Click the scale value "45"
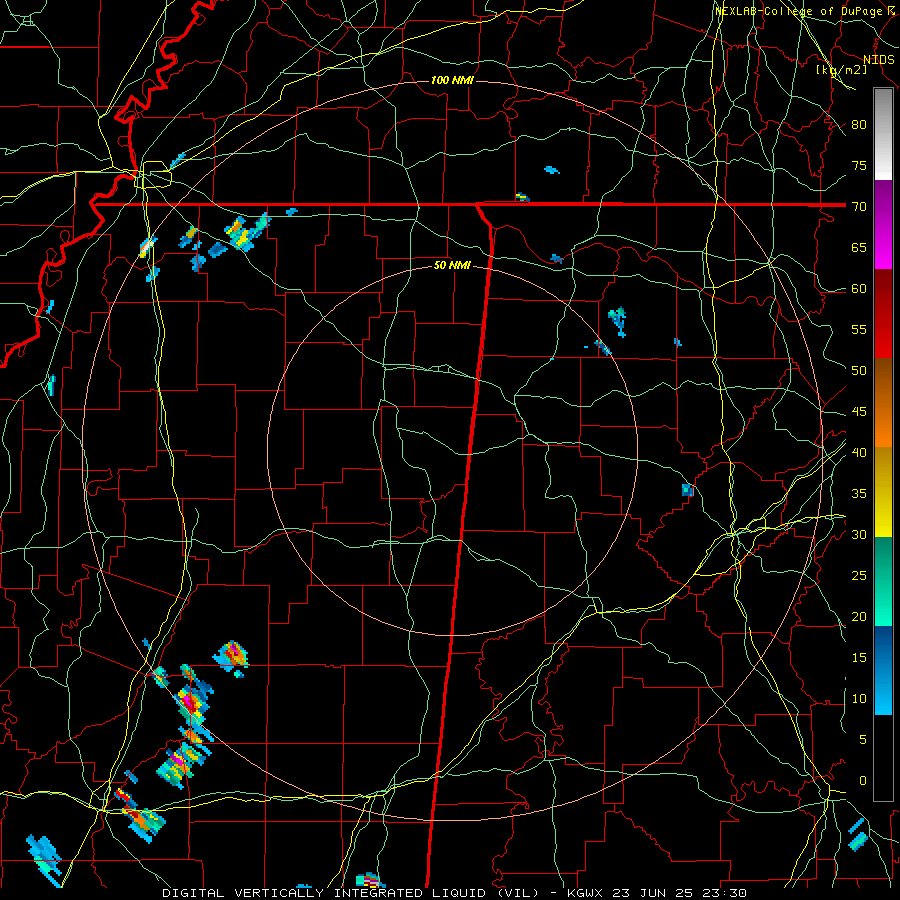The image size is (900, 900). [859, 412]
